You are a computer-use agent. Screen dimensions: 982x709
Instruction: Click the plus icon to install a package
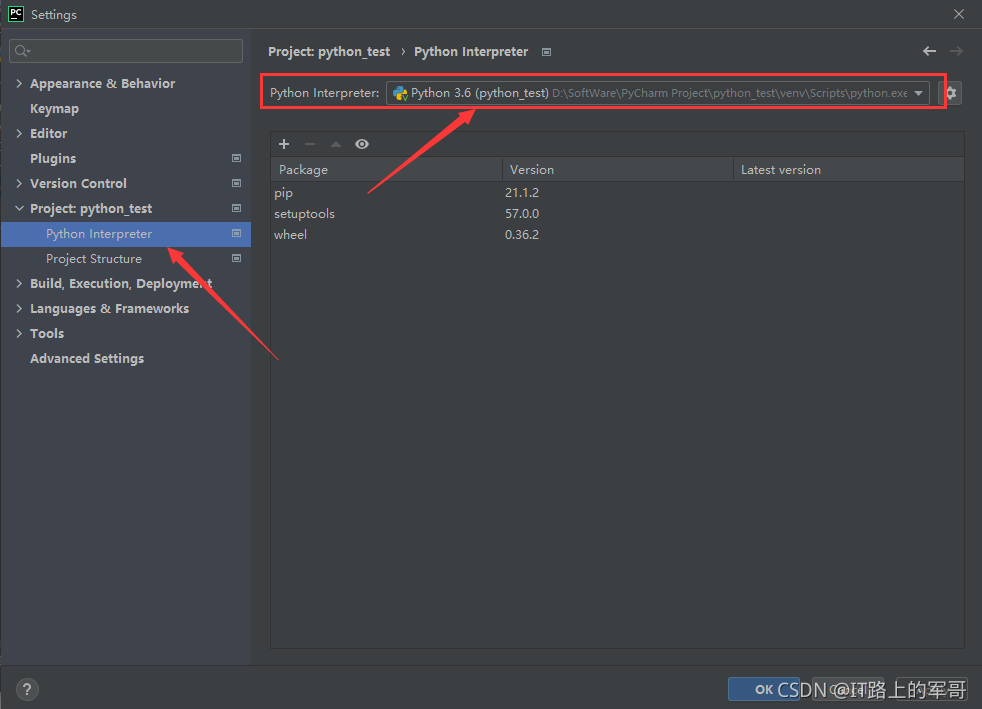[x=284, y=144]
